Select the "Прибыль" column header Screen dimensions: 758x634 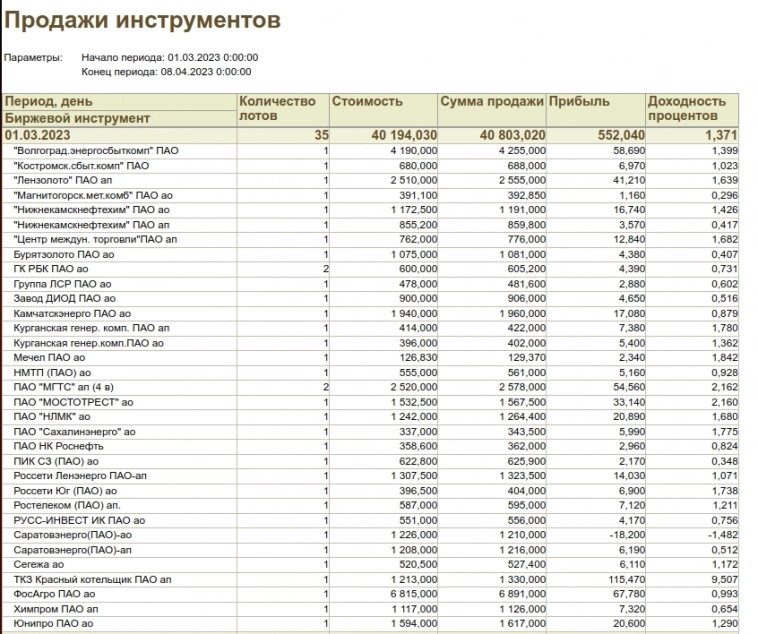[576, 102]
